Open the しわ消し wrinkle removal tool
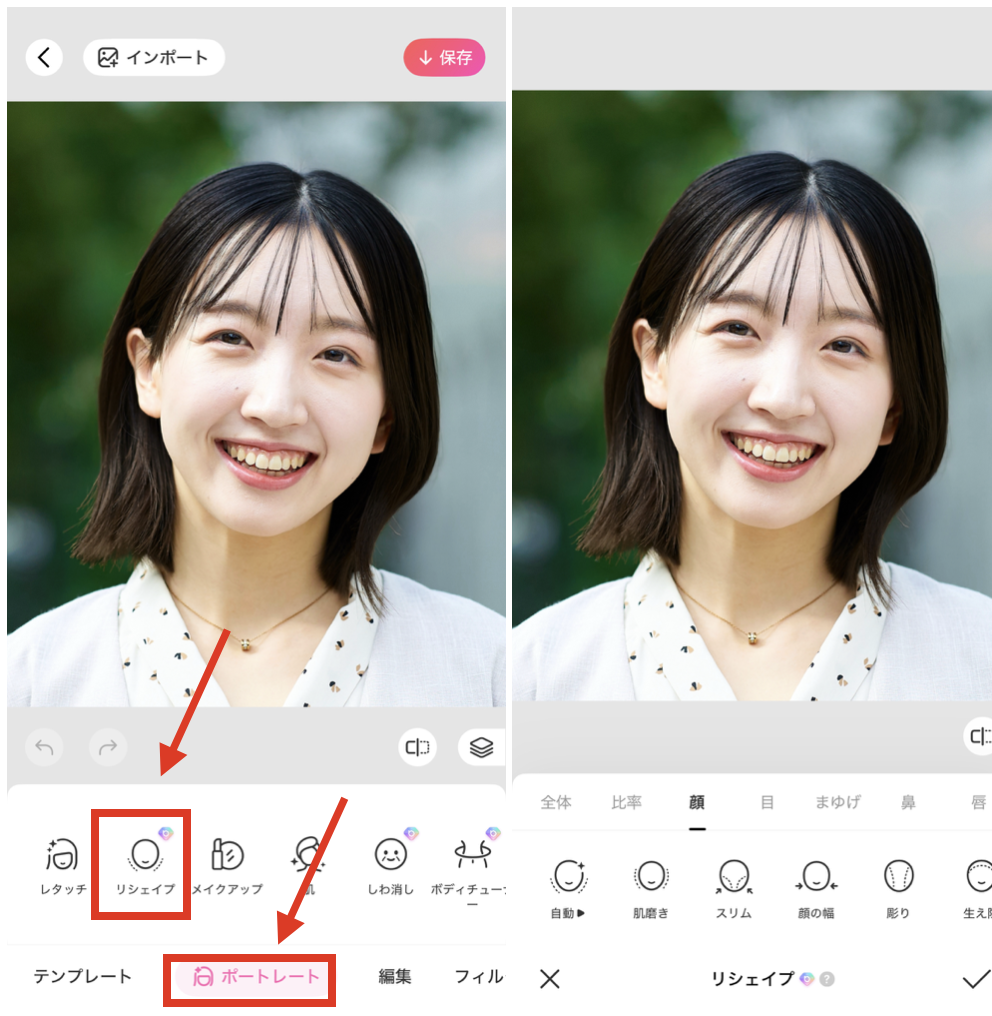The height and width of the screenshot is (1016, 992). (390, 865)
